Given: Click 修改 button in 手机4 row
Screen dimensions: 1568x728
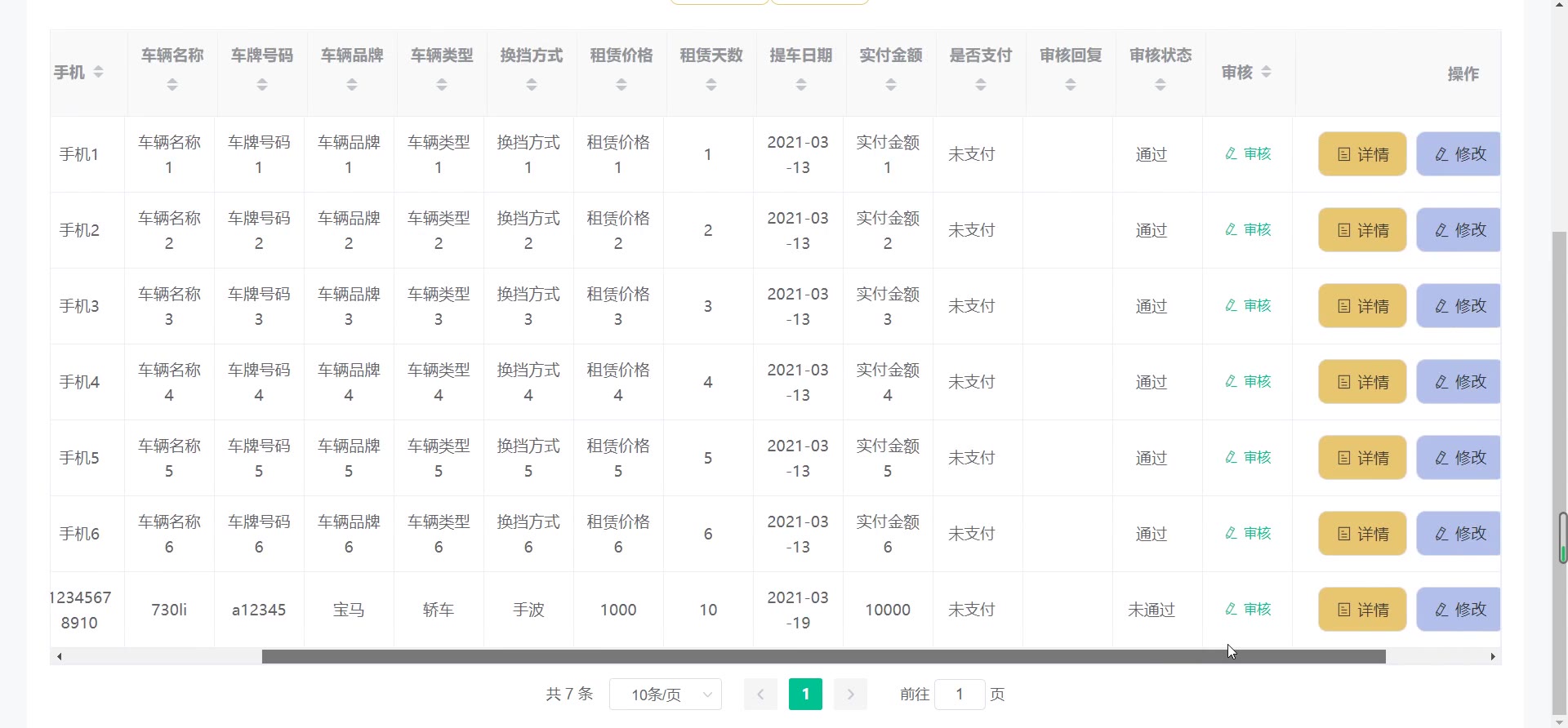Looking at the screenshot, I should pyautogui.click(x=1459, y=381).
